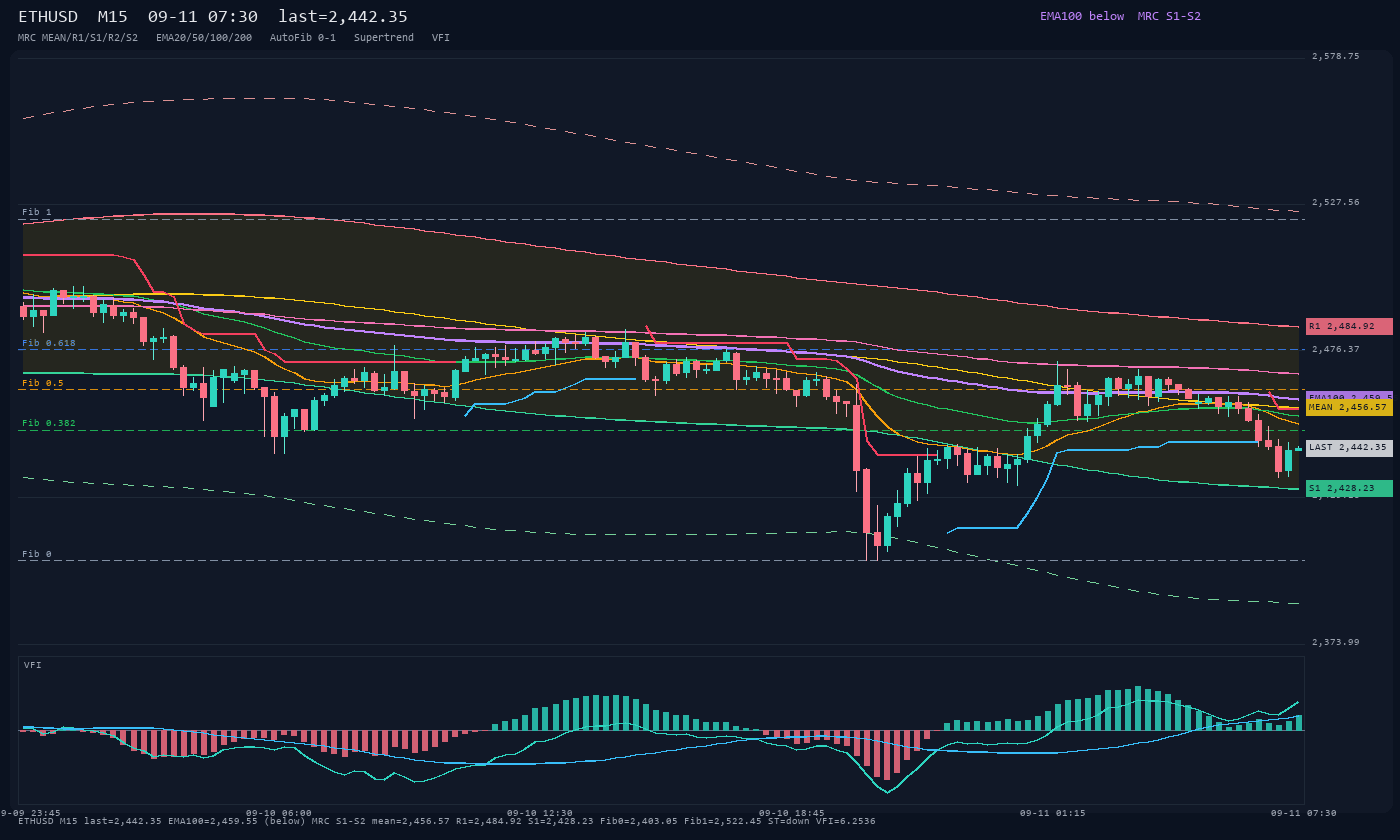Select the purple EMA100 price tag
This screenshot has height=840, width=1400.
[1349, 396]
